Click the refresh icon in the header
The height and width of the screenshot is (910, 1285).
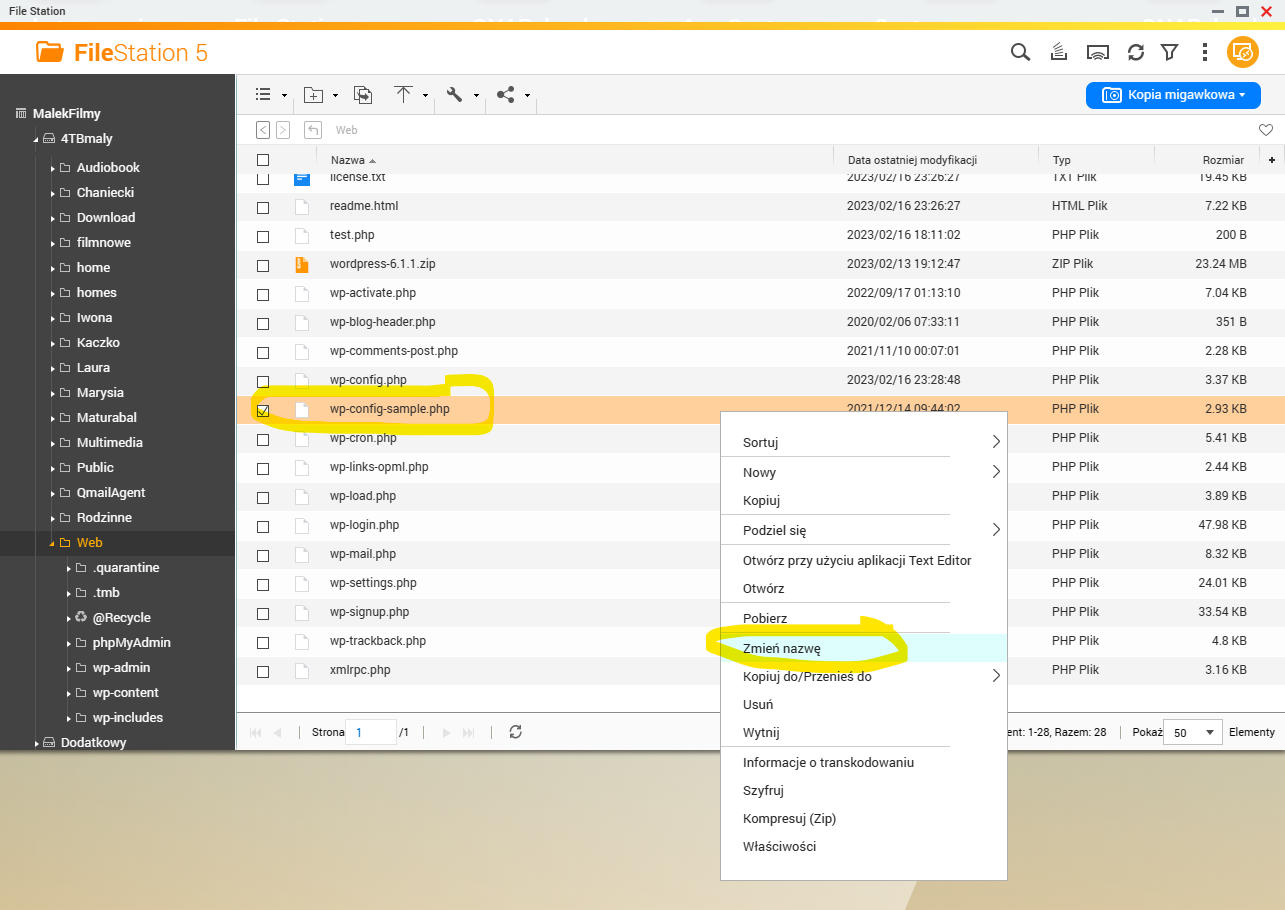(x=1135, y=52)
